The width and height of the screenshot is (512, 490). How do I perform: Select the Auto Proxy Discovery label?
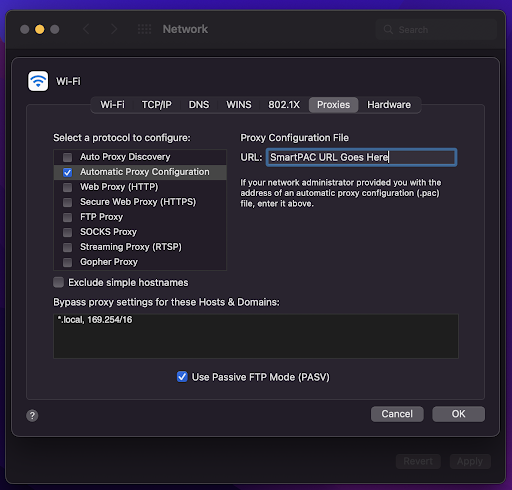tap(125, 157)
